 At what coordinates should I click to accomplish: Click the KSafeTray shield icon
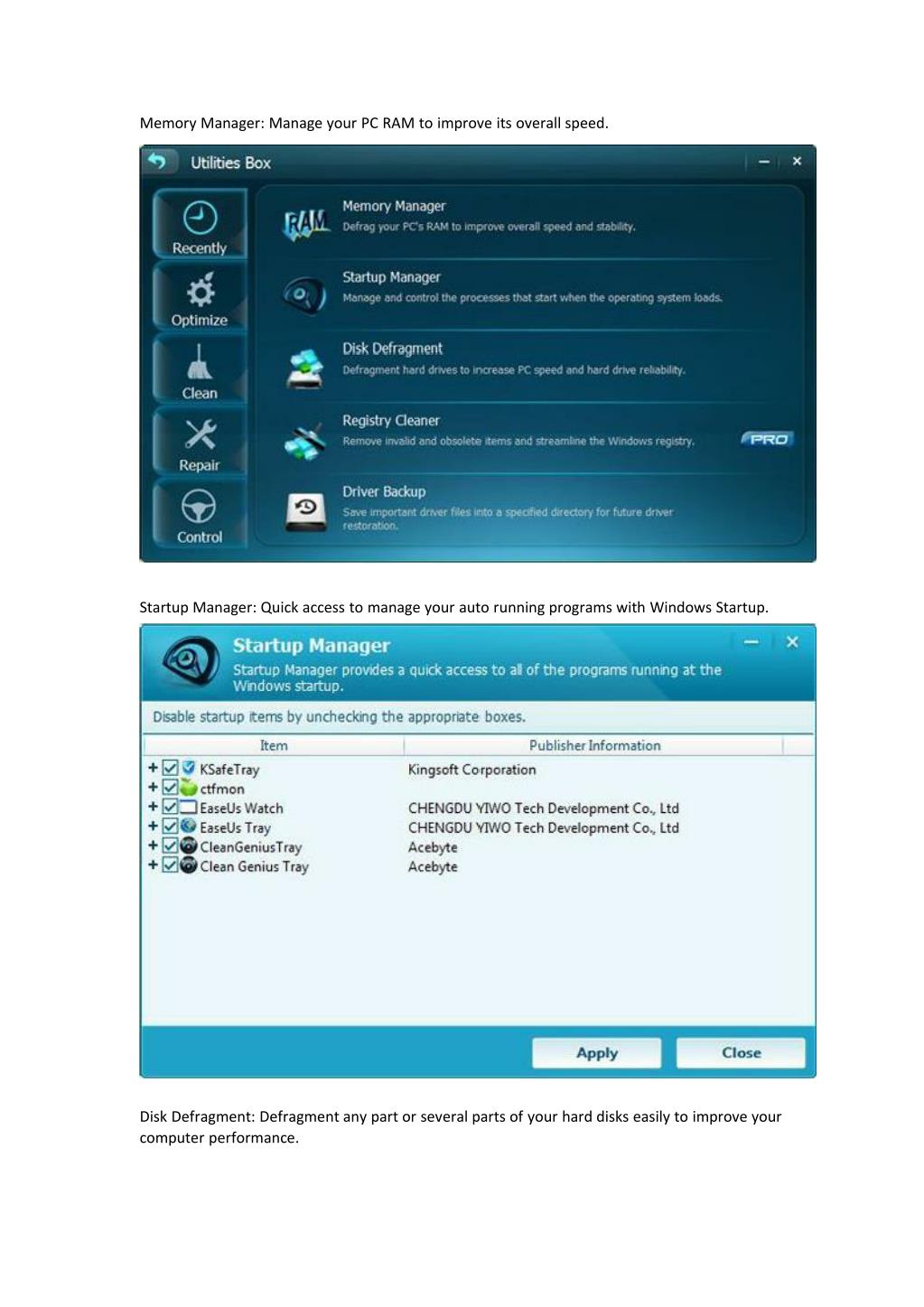click(x=189, y=768)
